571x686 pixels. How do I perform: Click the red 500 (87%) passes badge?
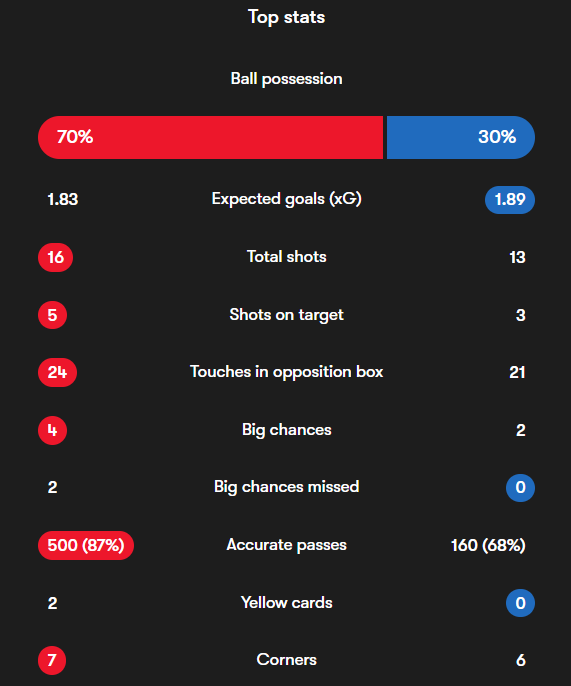point(86,545)
